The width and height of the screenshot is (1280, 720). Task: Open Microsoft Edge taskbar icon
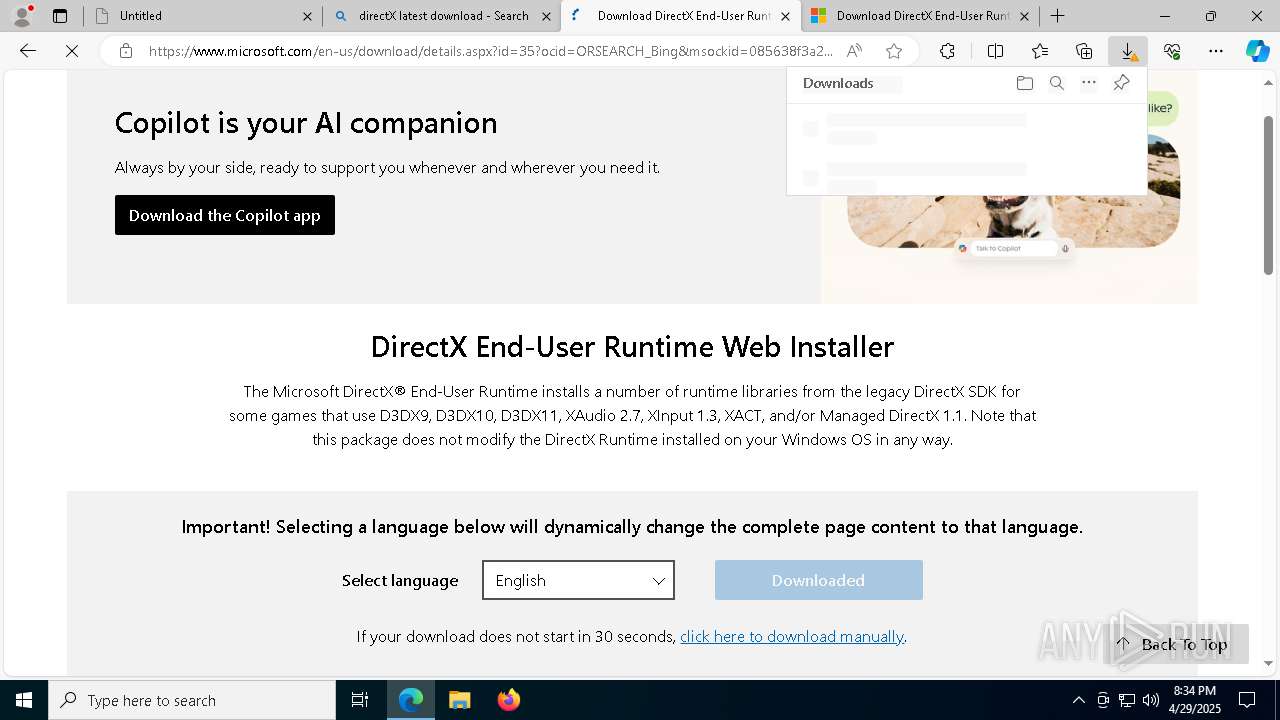[x=411, y=700]
